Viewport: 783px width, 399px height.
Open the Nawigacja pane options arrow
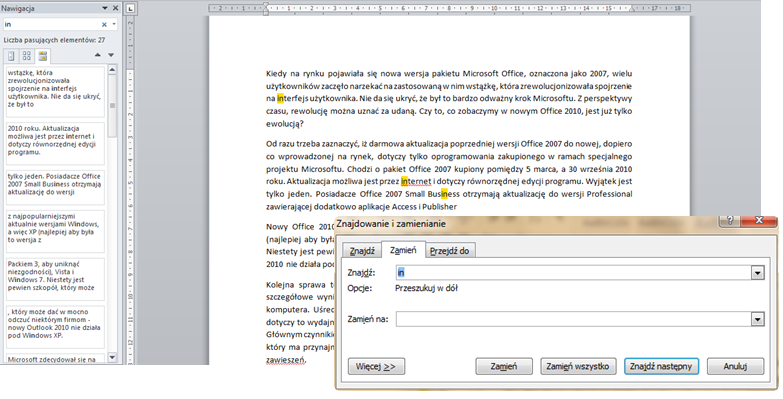105,8
